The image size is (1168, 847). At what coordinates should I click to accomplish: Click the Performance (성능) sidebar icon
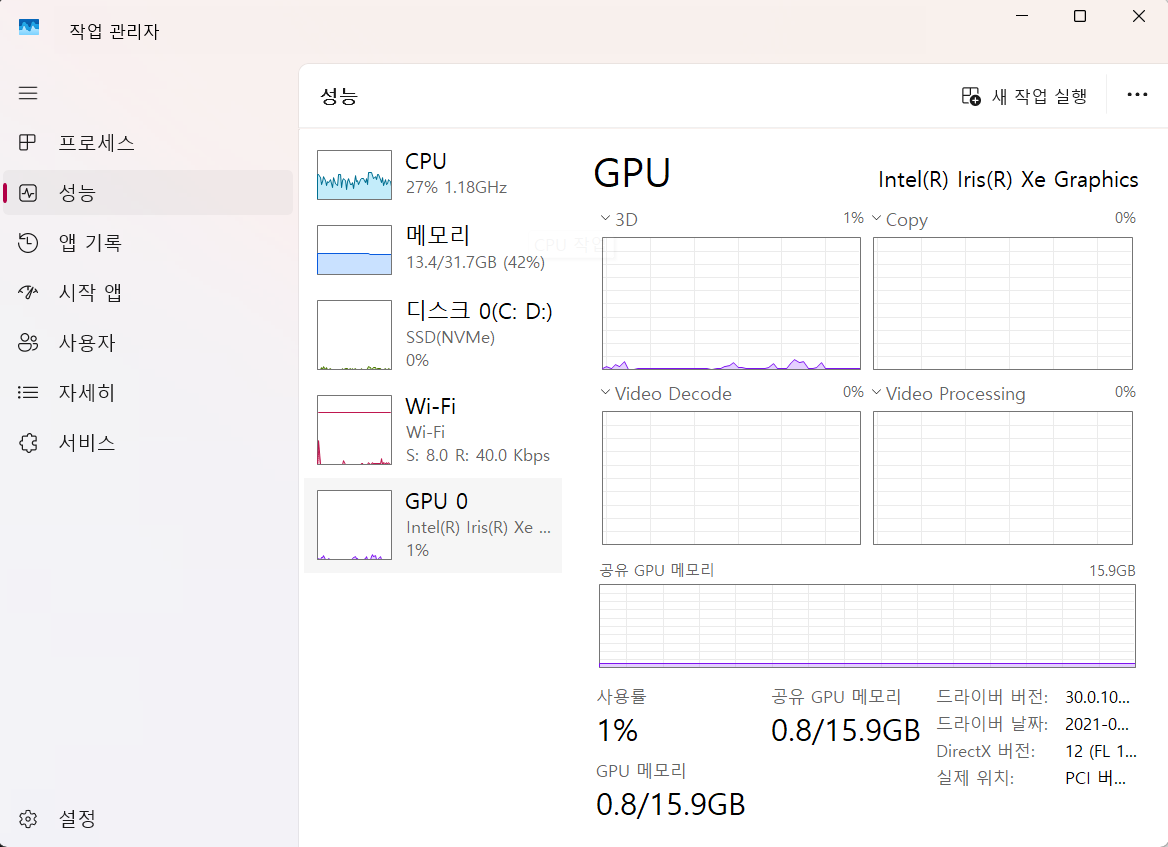[x=28, y=193]
